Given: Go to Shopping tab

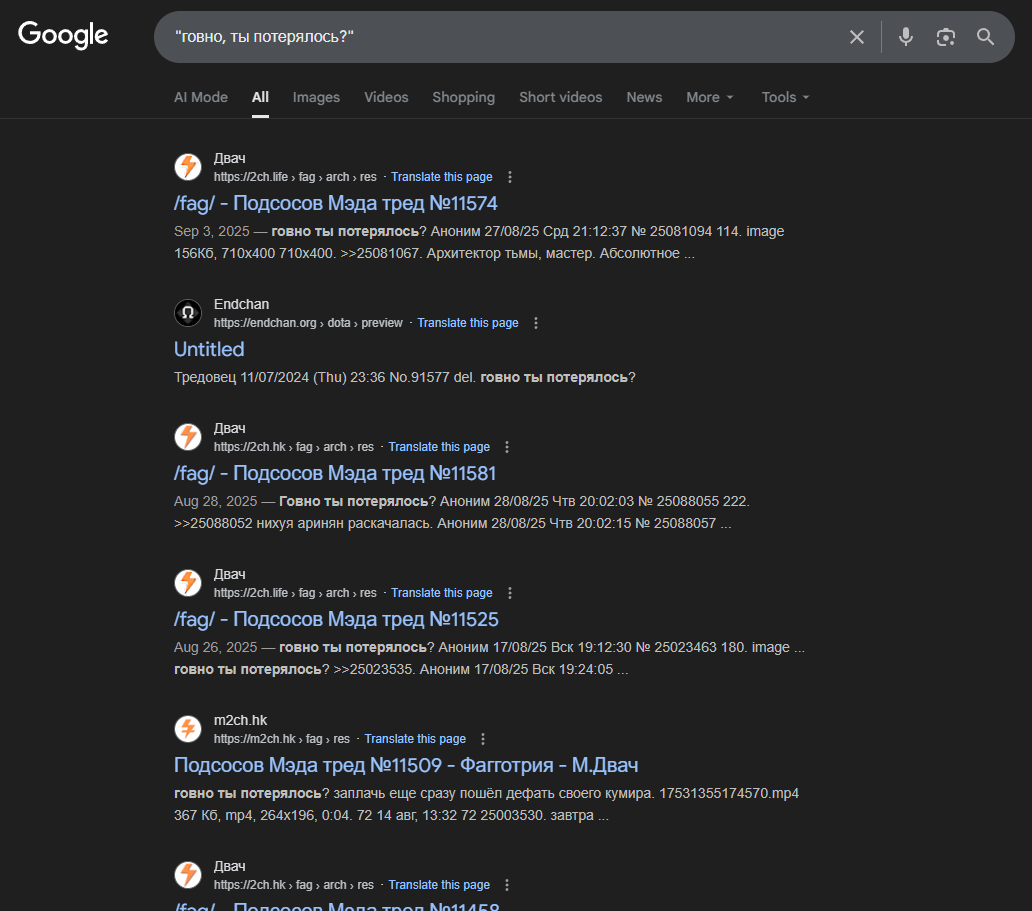Looking at the screenshot, I should pyautogui.click(x=463, y=97).
